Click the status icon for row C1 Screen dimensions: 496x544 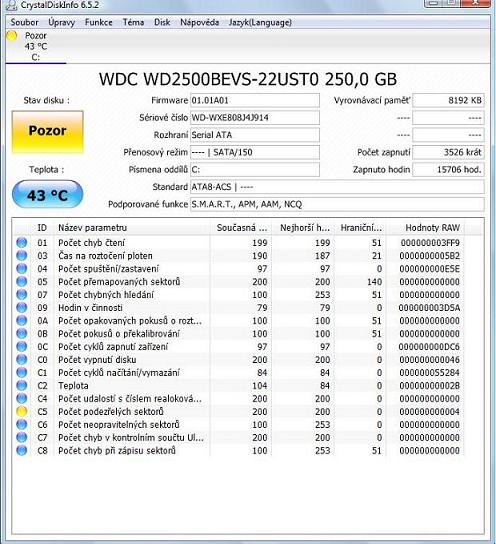(22, 373)
